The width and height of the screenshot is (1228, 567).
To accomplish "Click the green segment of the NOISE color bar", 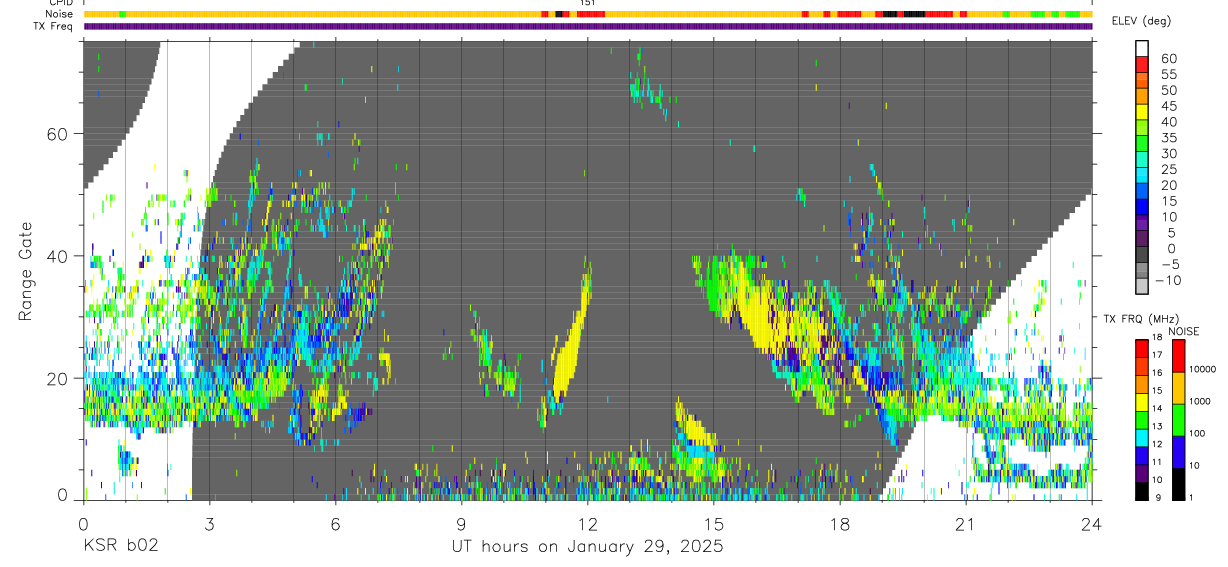I will (x=1178, y=420).
